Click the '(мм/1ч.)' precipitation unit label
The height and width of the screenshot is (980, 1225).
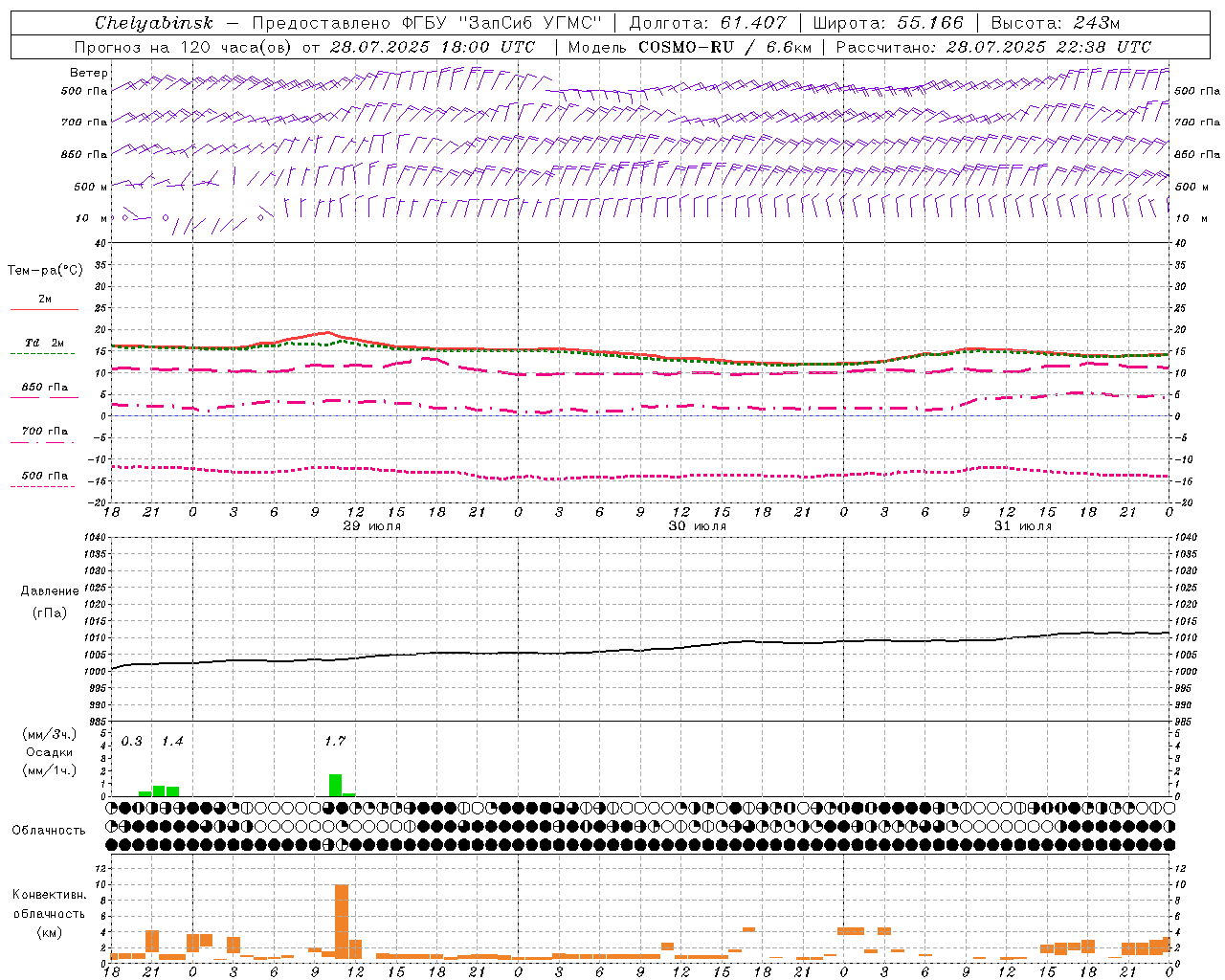(x=50, y=770)
